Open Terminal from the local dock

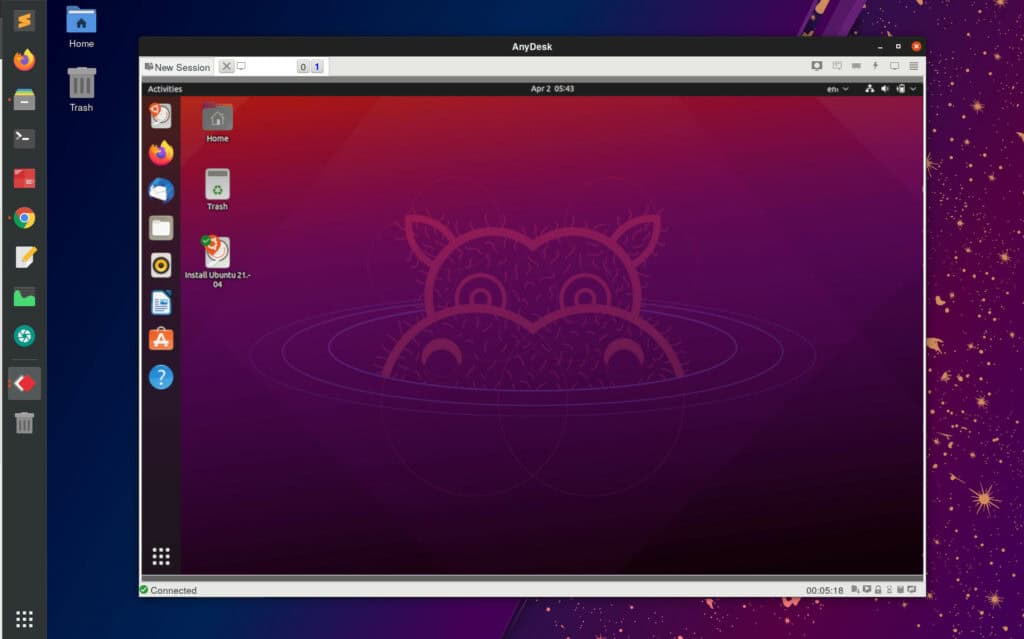(x=24, y=138)
